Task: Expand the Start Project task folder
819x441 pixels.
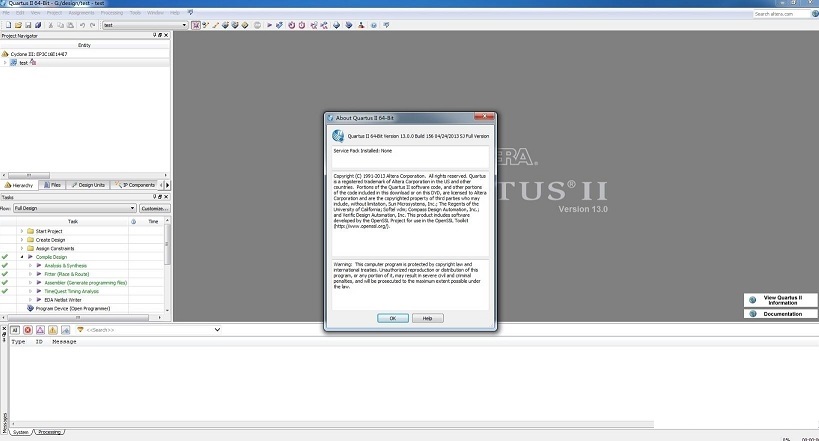Action: pos(22,231)
